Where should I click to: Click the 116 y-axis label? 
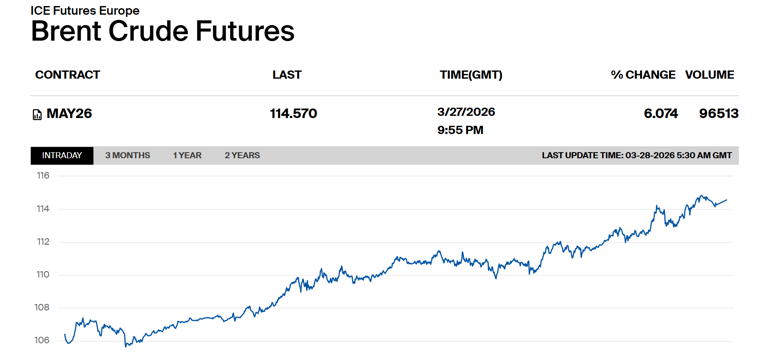point(44,176)
